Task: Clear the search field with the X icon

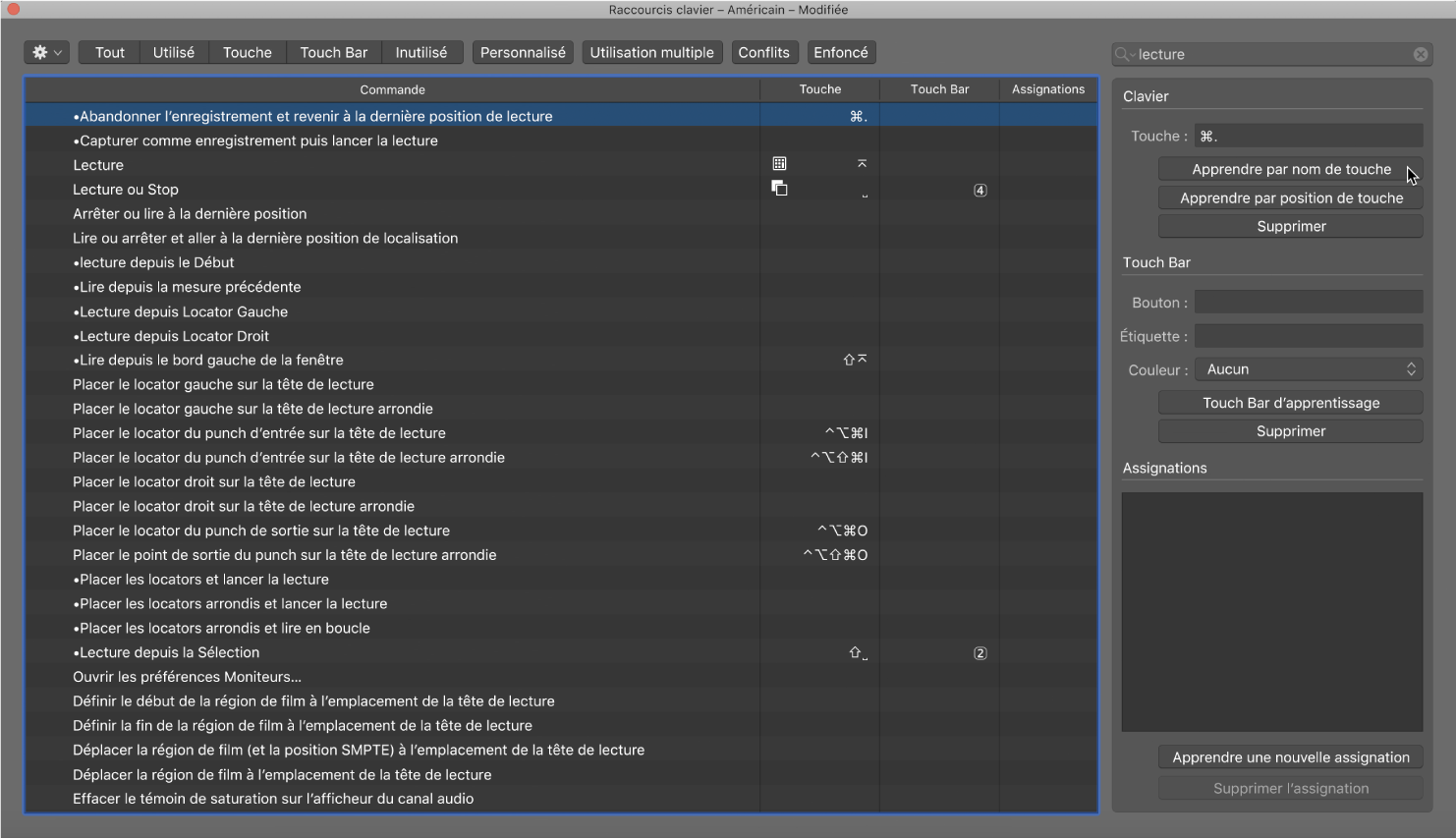Action: click(1421, 55)
